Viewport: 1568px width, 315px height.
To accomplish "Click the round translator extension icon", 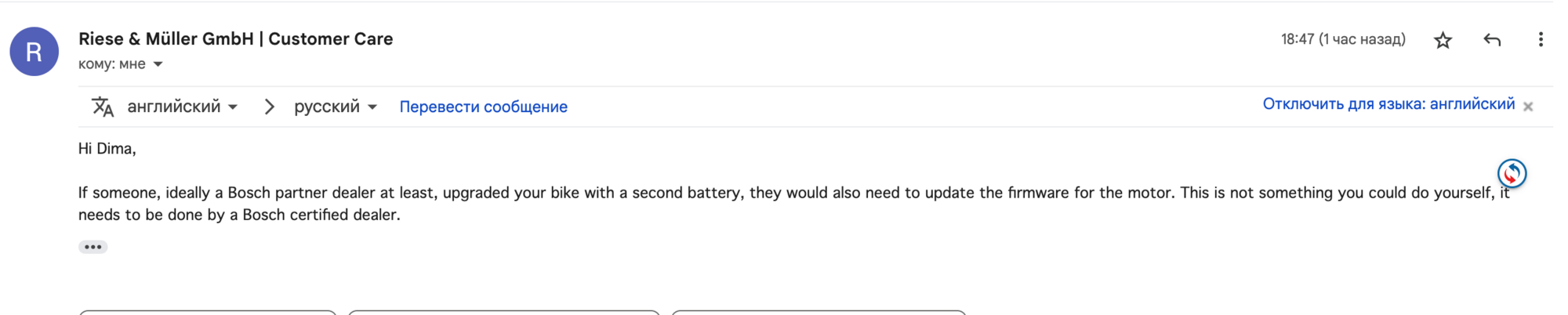I will 1512,173.
